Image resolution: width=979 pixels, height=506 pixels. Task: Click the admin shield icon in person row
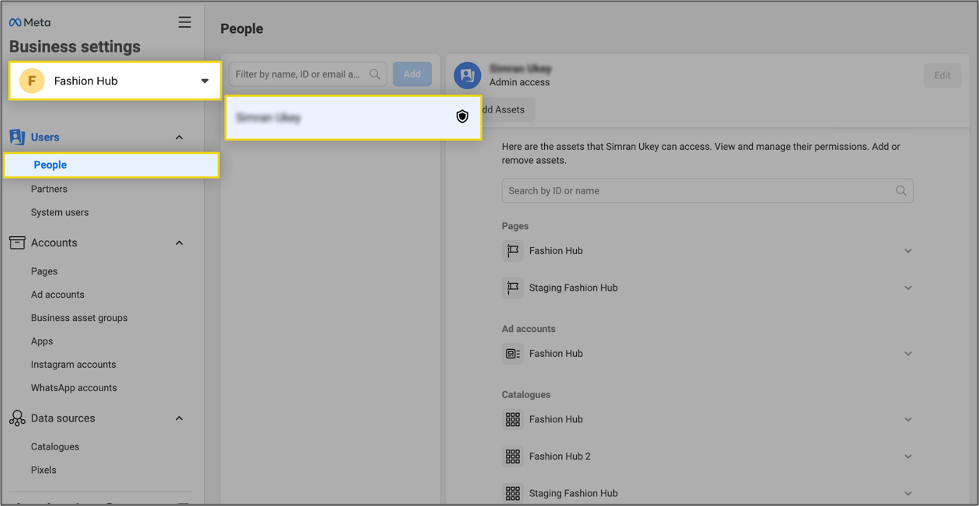[462, 116]
